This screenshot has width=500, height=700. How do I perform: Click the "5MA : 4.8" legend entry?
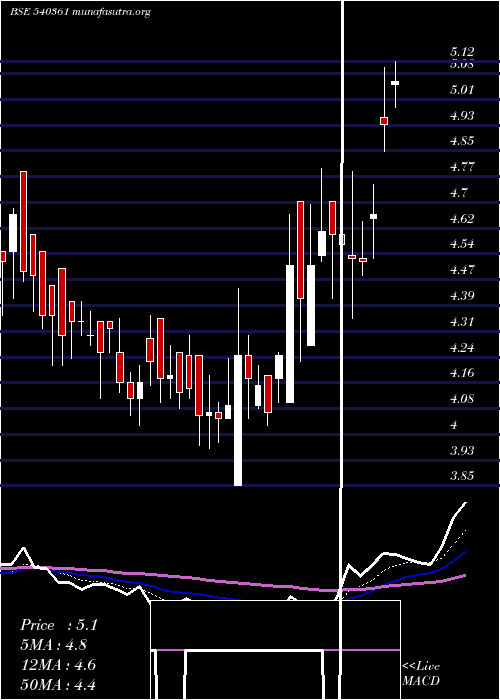(54, 645)
